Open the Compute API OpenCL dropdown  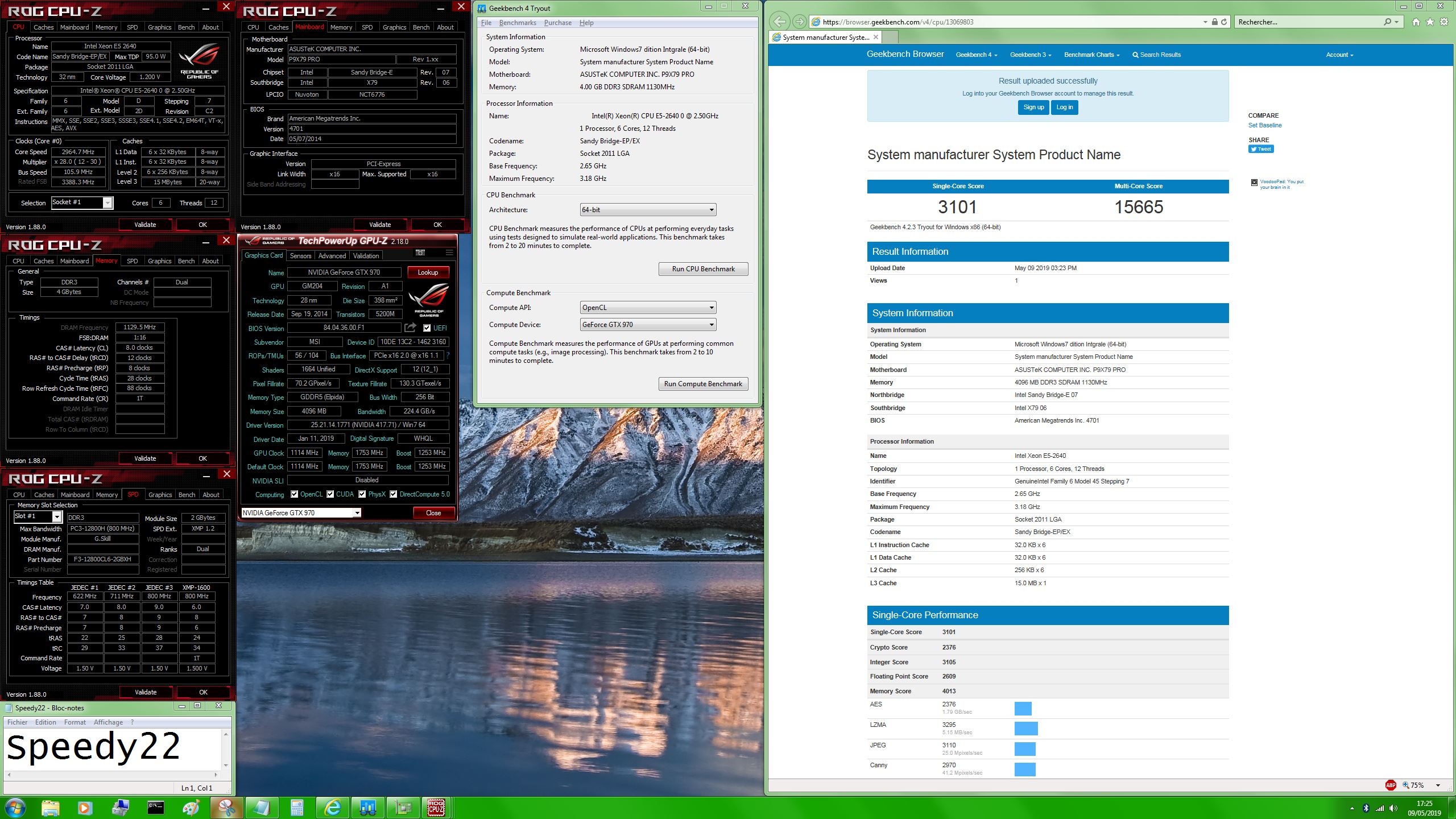tap(648, 308)
